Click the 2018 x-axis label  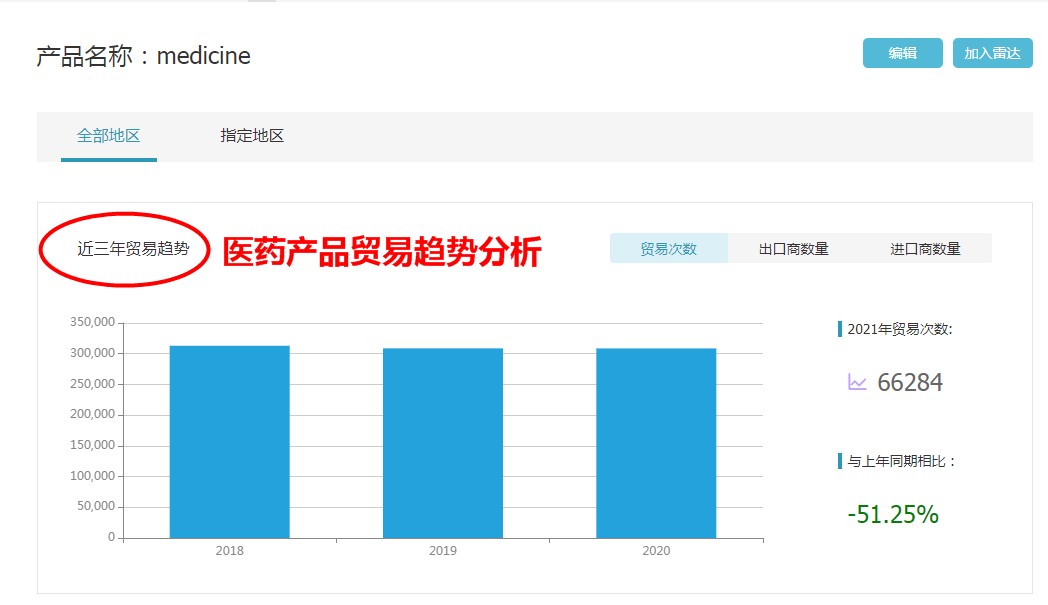point(229,551)
